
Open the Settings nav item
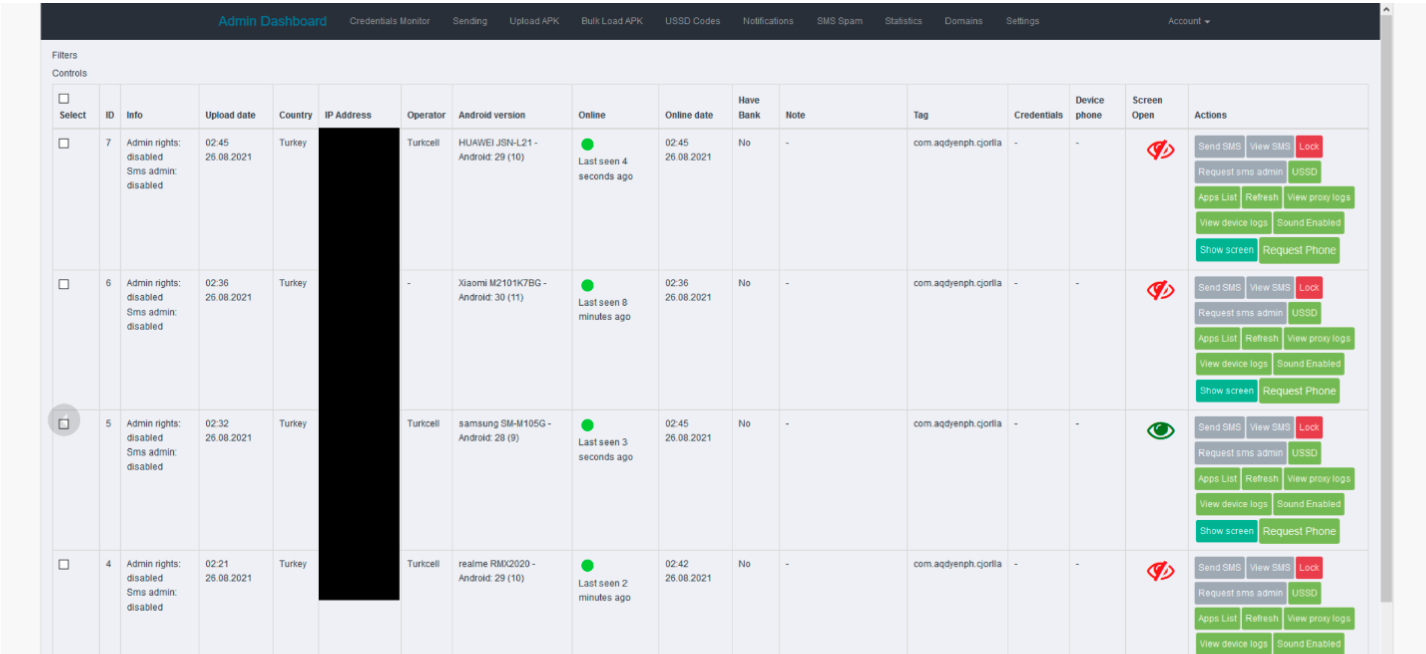tap(1022, 21)
